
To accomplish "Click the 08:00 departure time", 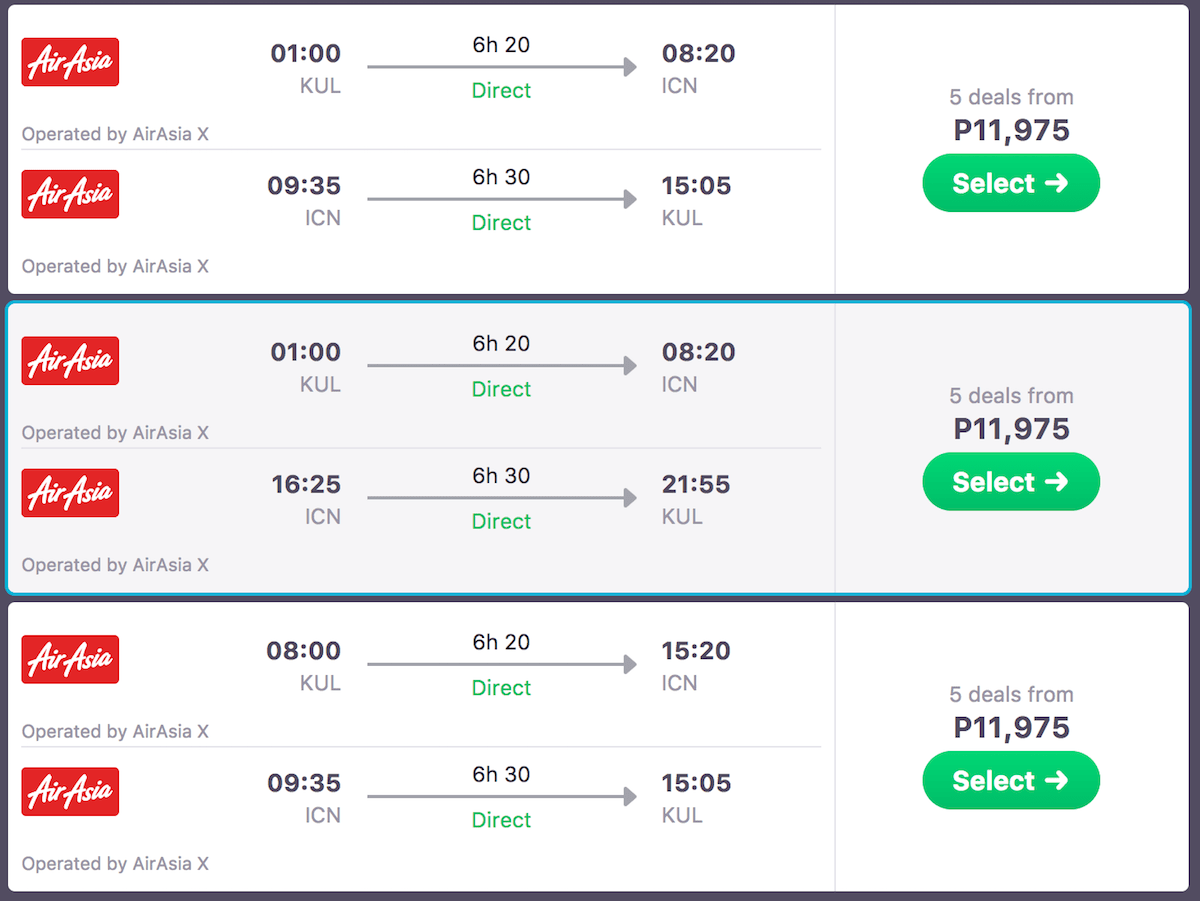I will coord(303,651).
